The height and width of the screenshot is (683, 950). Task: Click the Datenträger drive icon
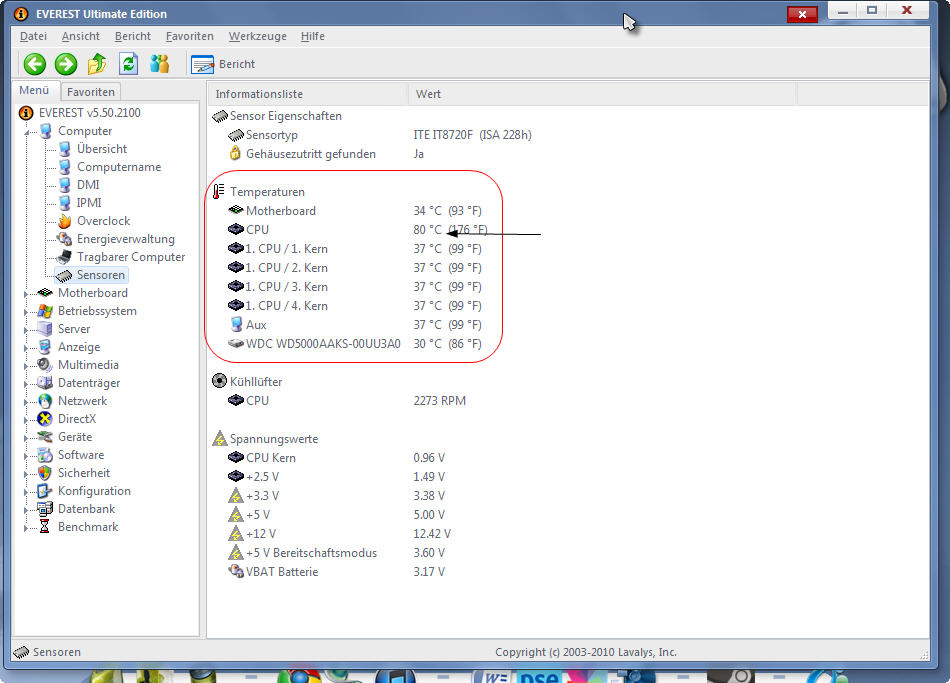point(45,383)
